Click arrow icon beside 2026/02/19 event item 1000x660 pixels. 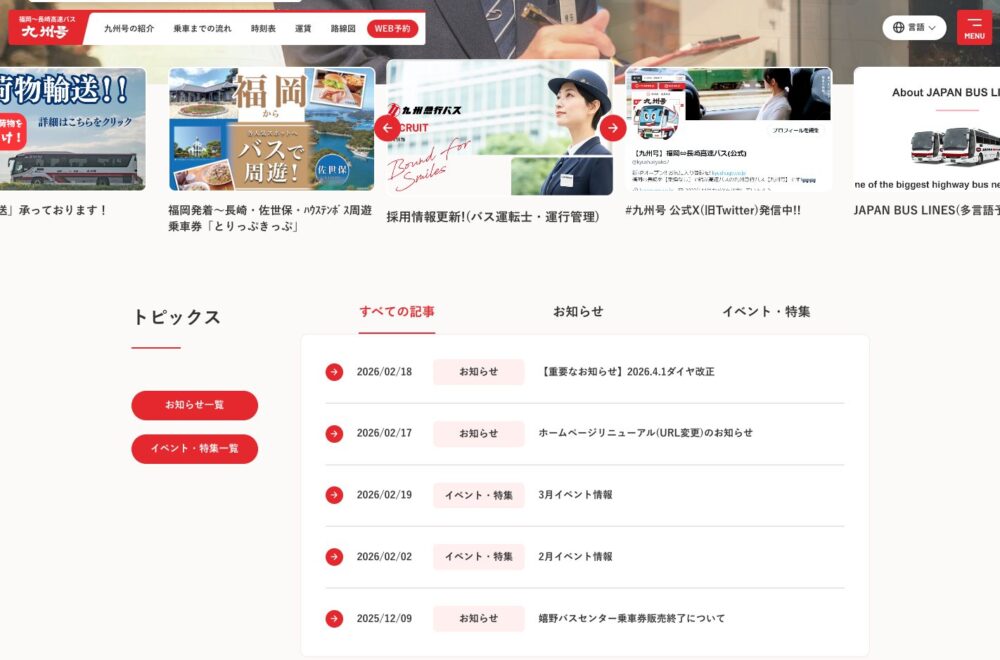tap(334, 495)
